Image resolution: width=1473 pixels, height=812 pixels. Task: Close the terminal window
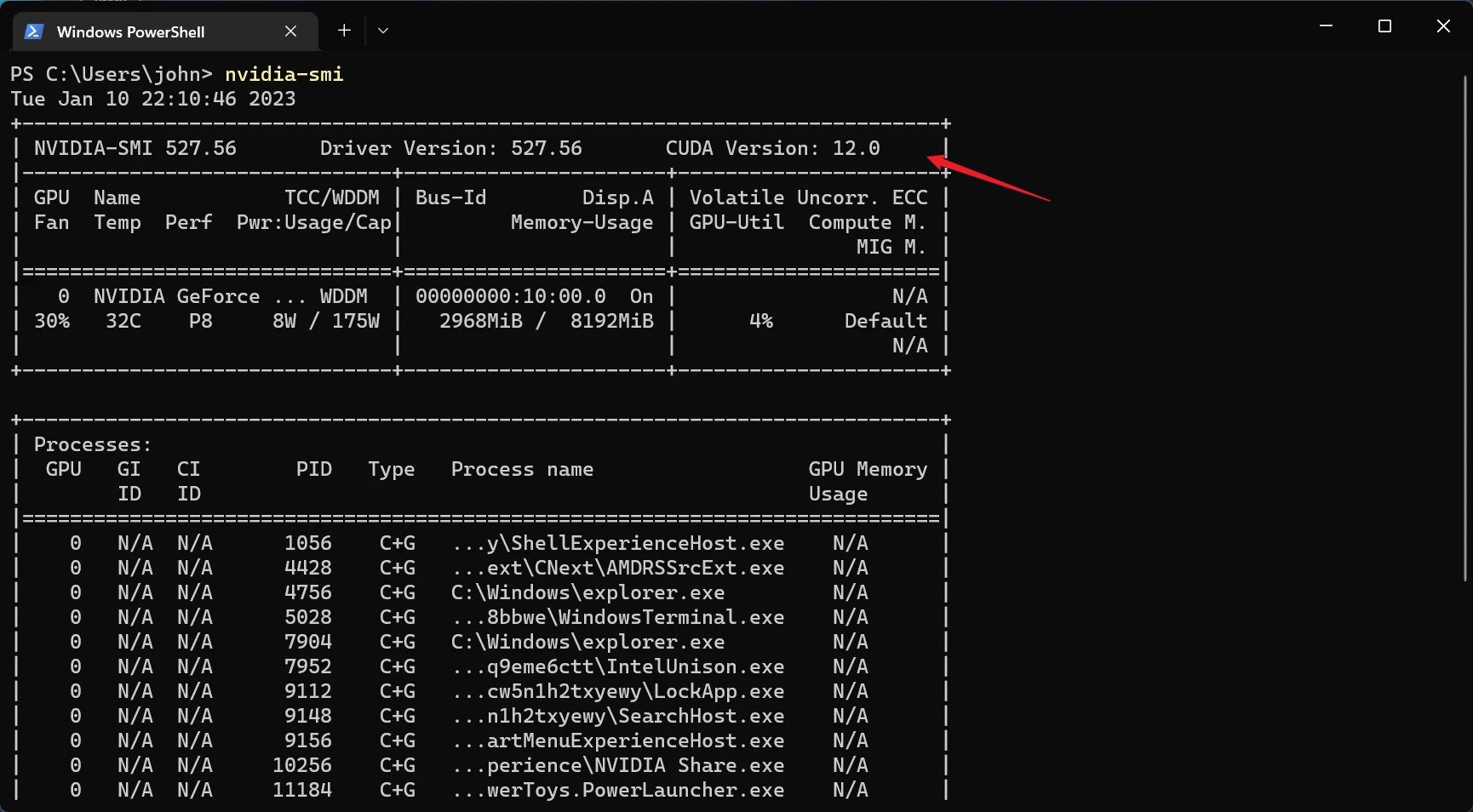click(x=1443, y=26)
